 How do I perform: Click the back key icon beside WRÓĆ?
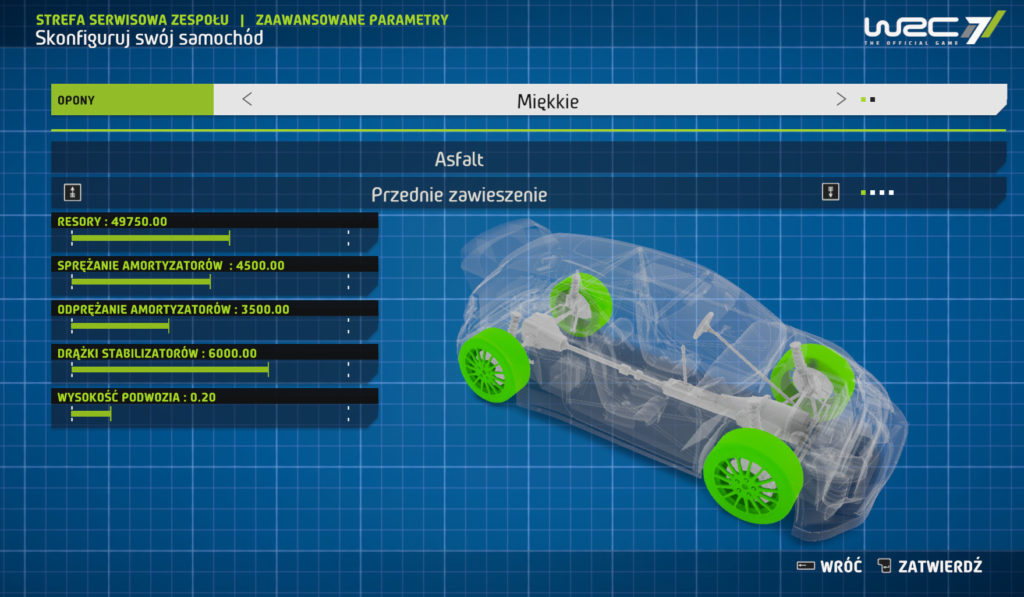(x=806, y=566)
